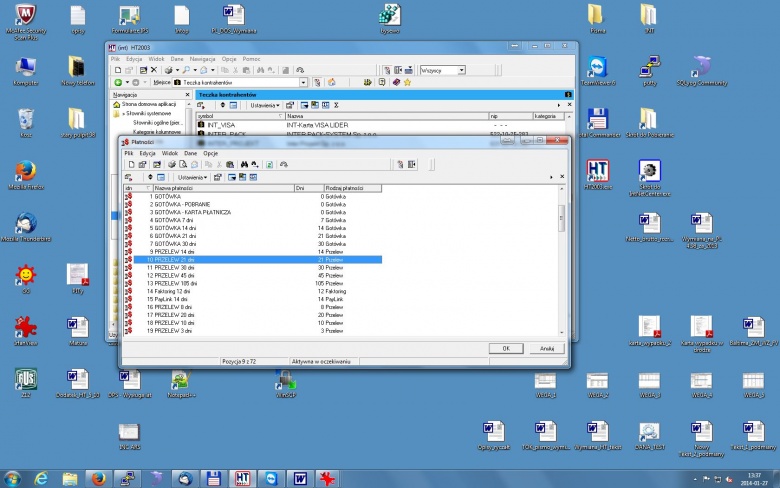
Task: Open the Ustawienia dropdown in Płatności
Action: coord(193,178)
